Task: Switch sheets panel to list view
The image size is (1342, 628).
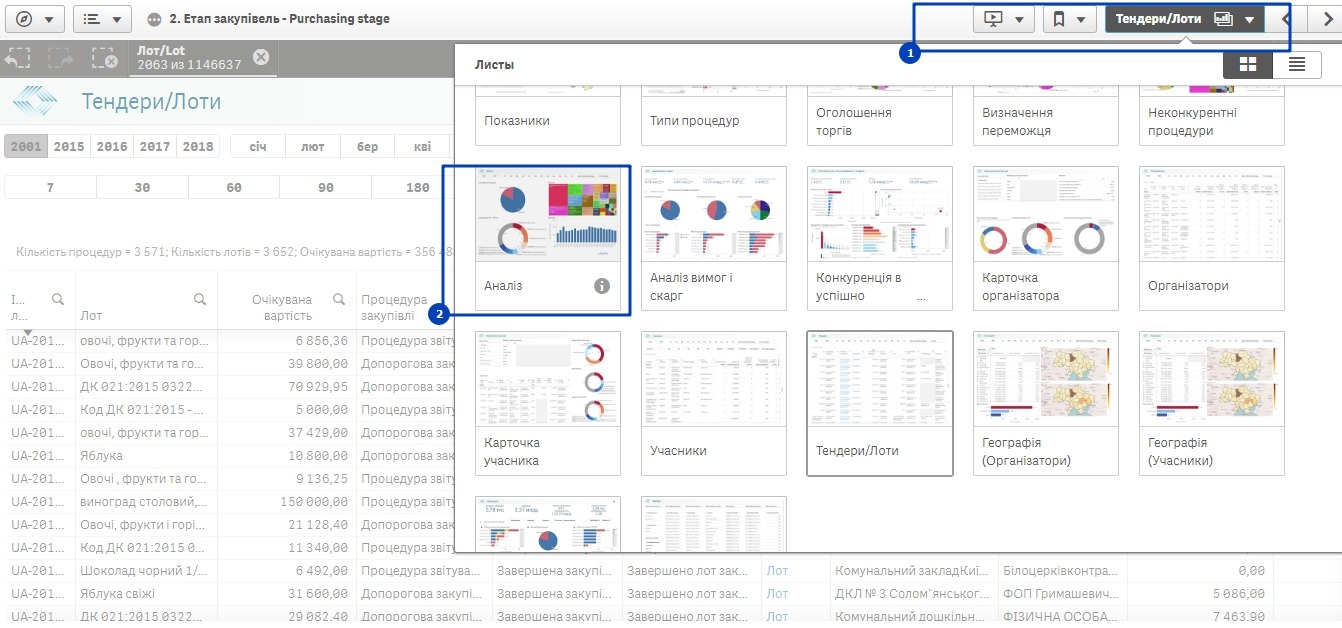Action: (1297, 64)
